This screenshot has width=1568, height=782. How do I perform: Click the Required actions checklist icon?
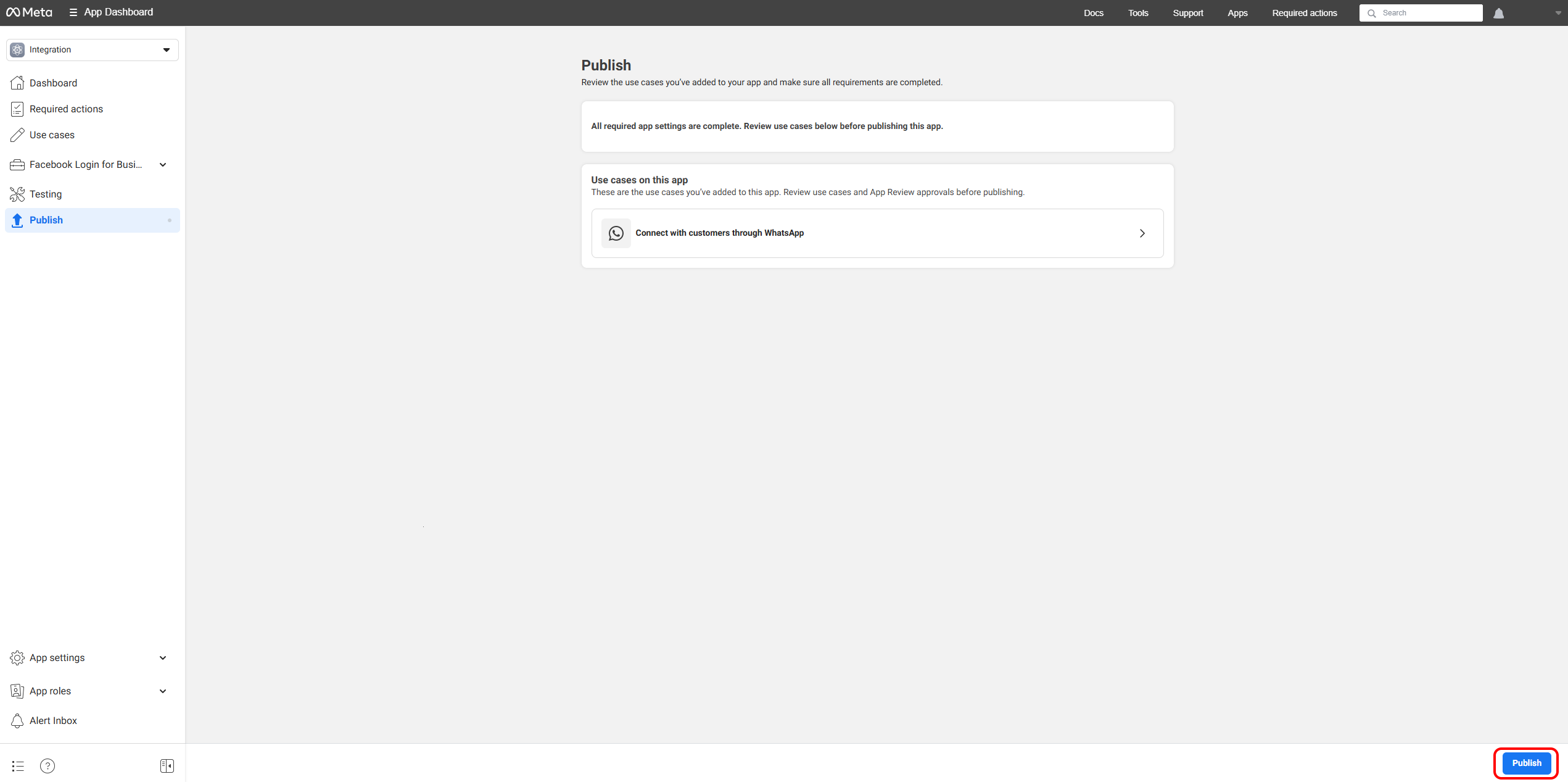click(x=17, y=109)
